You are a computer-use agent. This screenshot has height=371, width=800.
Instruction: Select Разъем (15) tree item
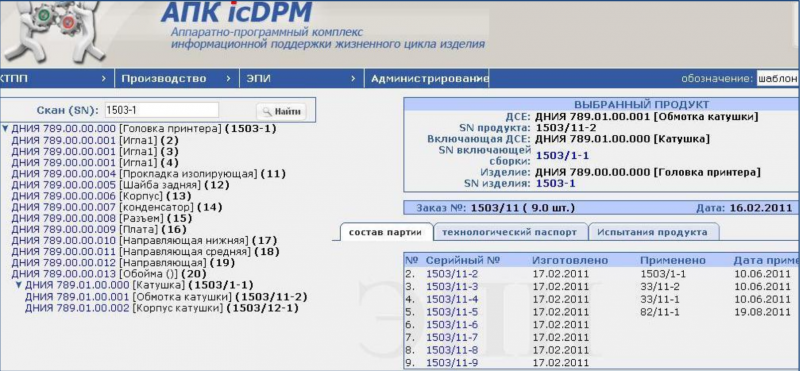click(x=101, y=218)
